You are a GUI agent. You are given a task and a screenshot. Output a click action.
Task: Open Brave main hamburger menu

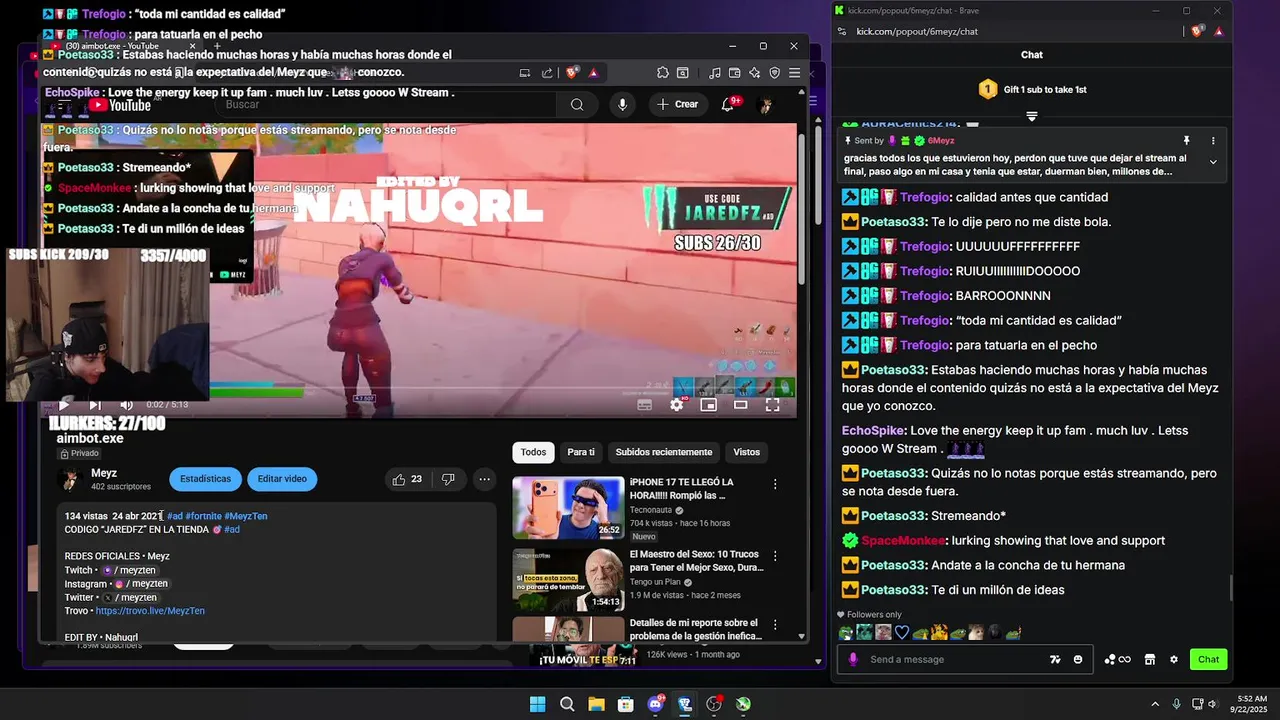pyautogui.click(x=794, y=73)
